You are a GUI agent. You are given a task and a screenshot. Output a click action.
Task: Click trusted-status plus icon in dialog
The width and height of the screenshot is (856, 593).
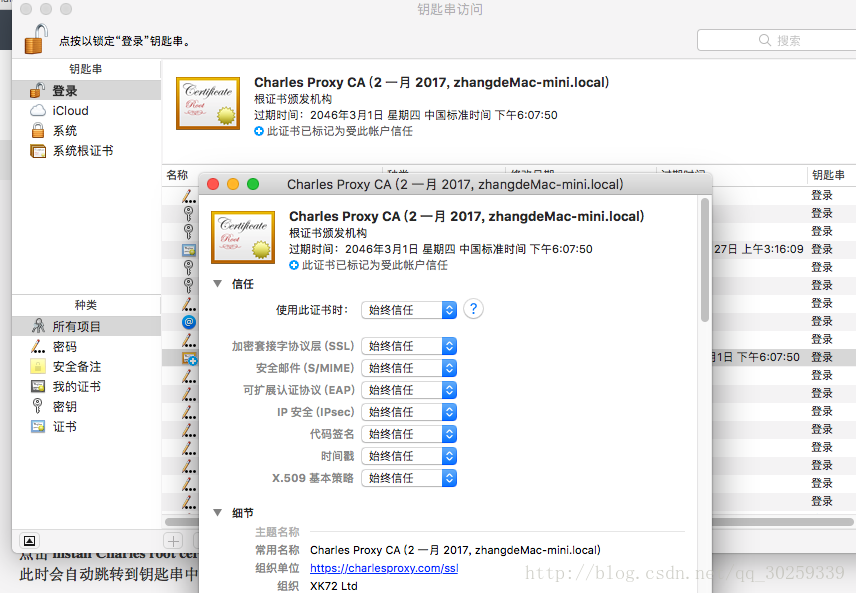click(294, 265)
